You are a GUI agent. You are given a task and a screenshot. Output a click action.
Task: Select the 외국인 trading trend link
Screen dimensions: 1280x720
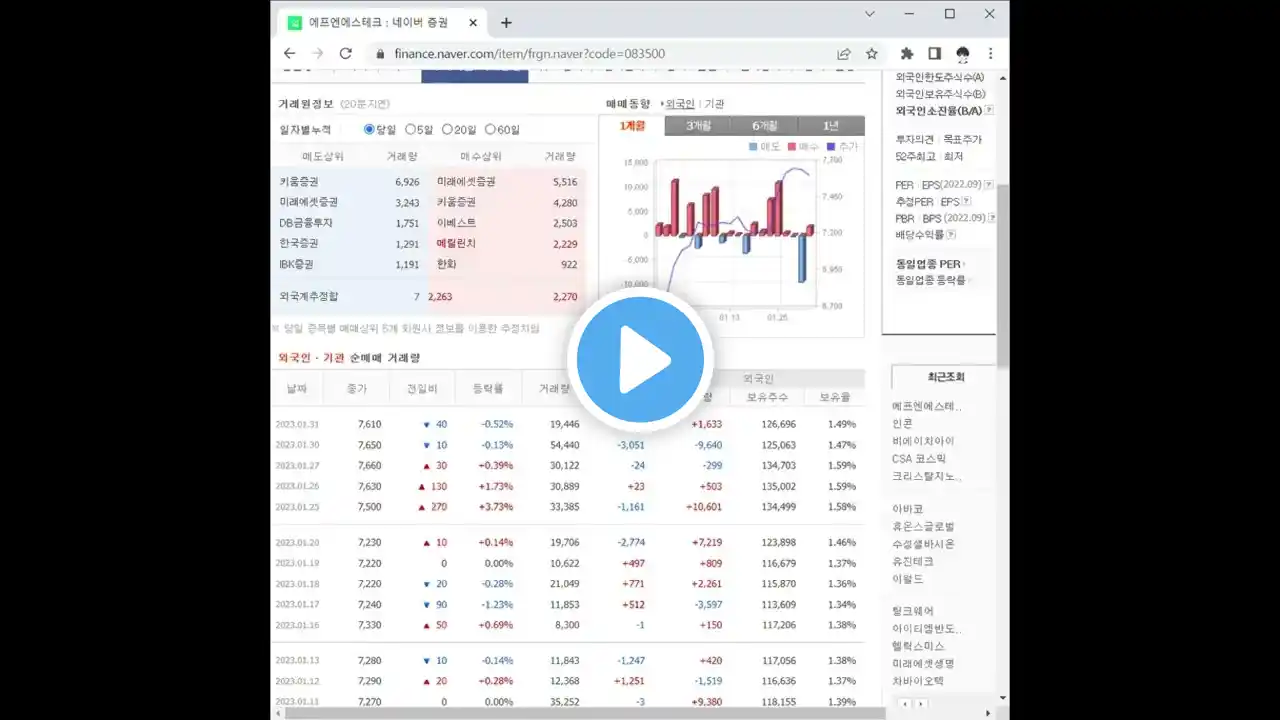tap(680, 104)
